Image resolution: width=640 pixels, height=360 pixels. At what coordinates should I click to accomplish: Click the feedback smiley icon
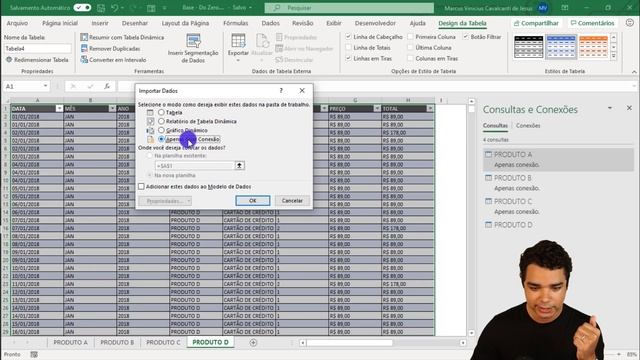coord(630,23)
